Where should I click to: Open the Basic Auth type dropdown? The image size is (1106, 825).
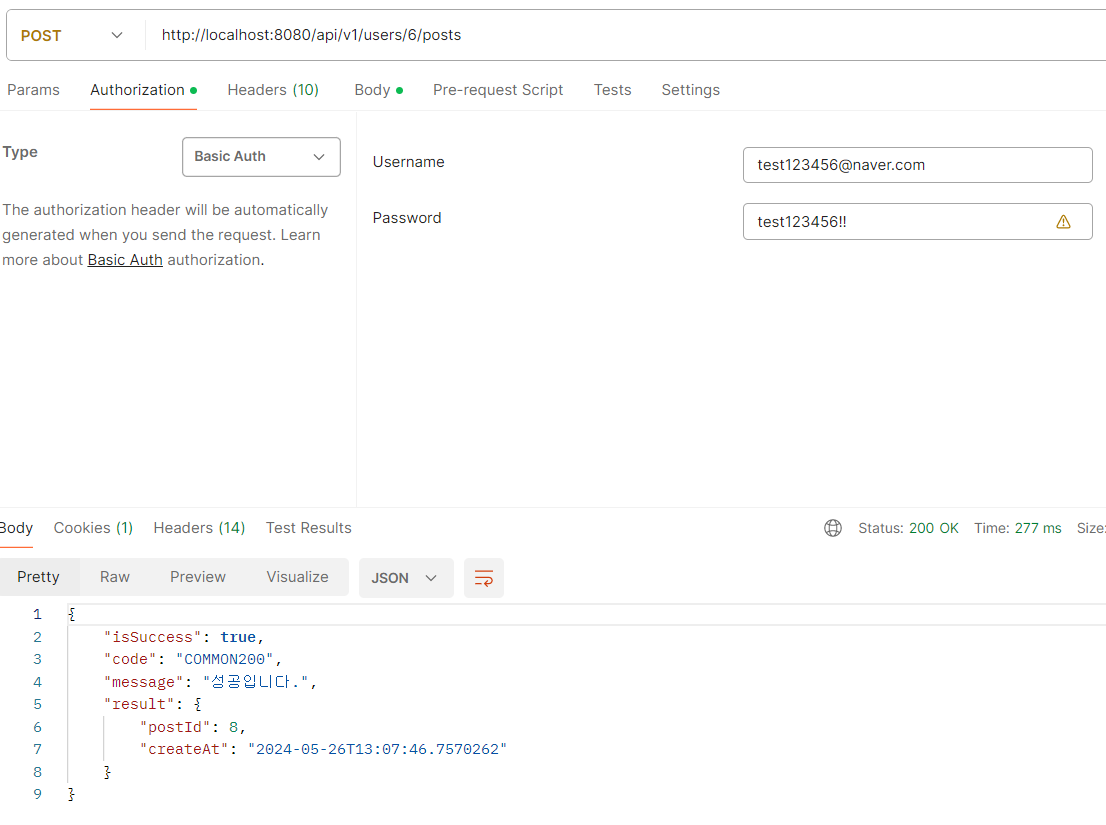pos(261,157)
